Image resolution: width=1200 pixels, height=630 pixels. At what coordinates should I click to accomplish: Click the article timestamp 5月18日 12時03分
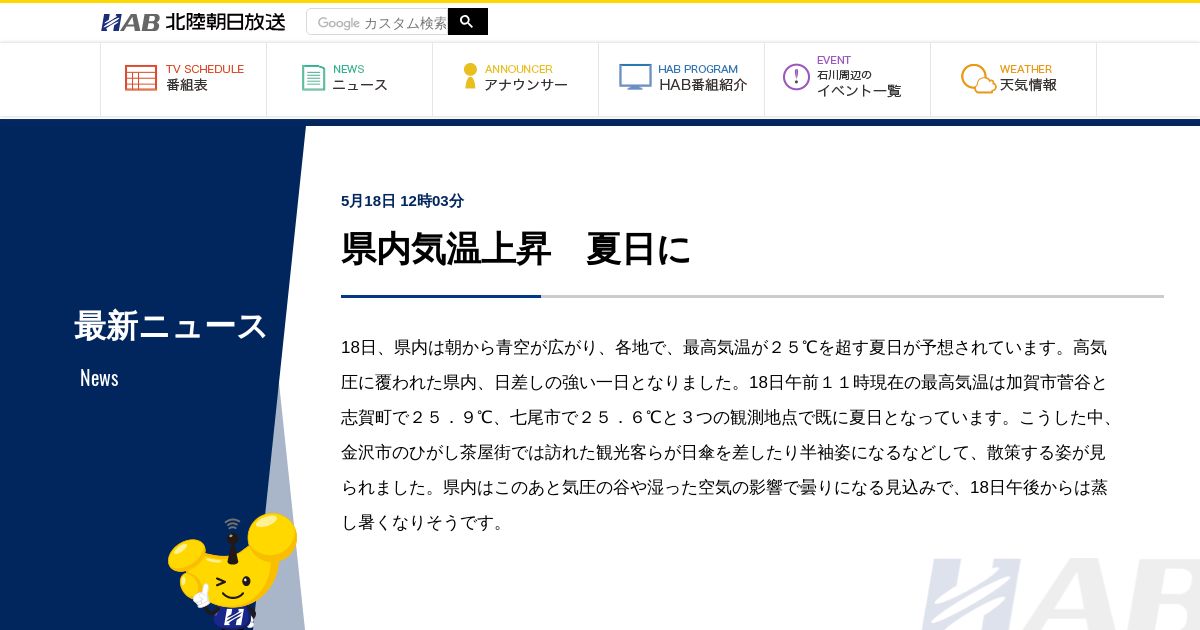click(x=402, y=201)
